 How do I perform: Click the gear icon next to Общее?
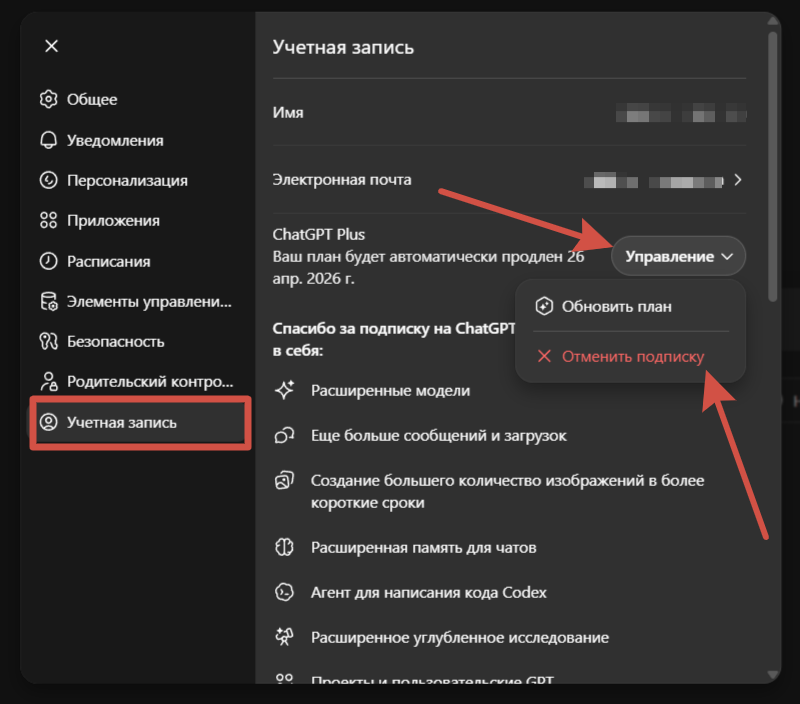48,99
